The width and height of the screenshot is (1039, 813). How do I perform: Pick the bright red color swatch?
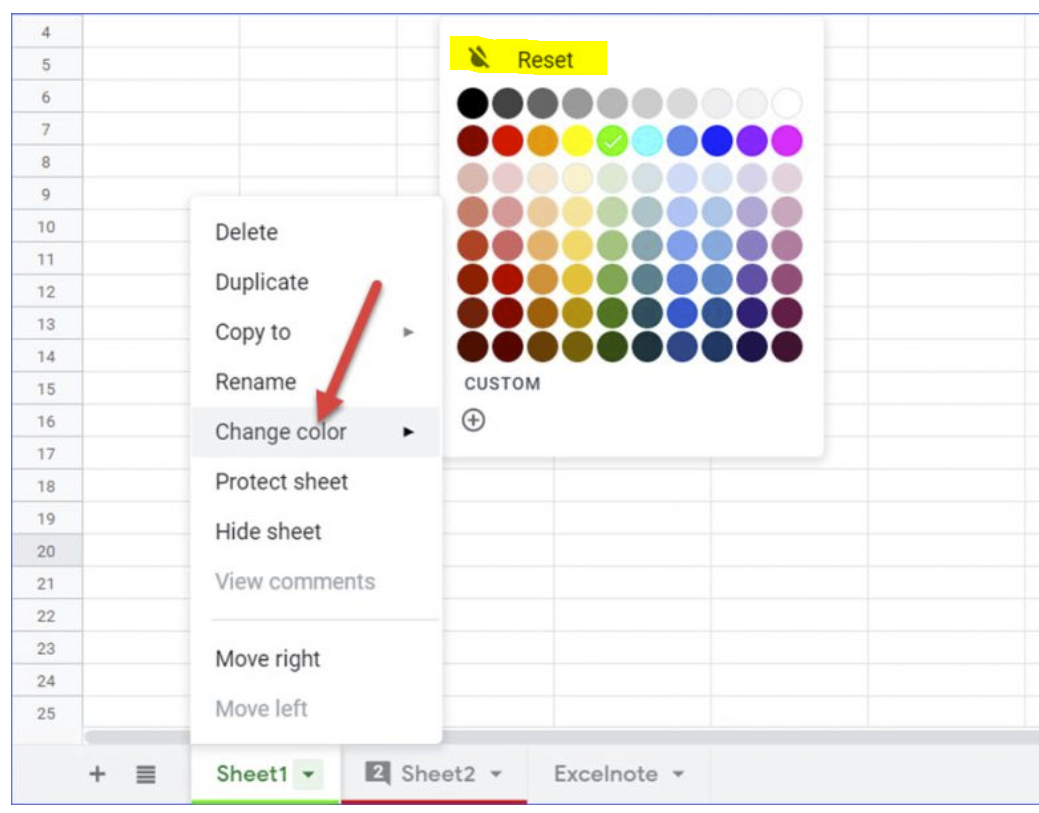[506, 140]
